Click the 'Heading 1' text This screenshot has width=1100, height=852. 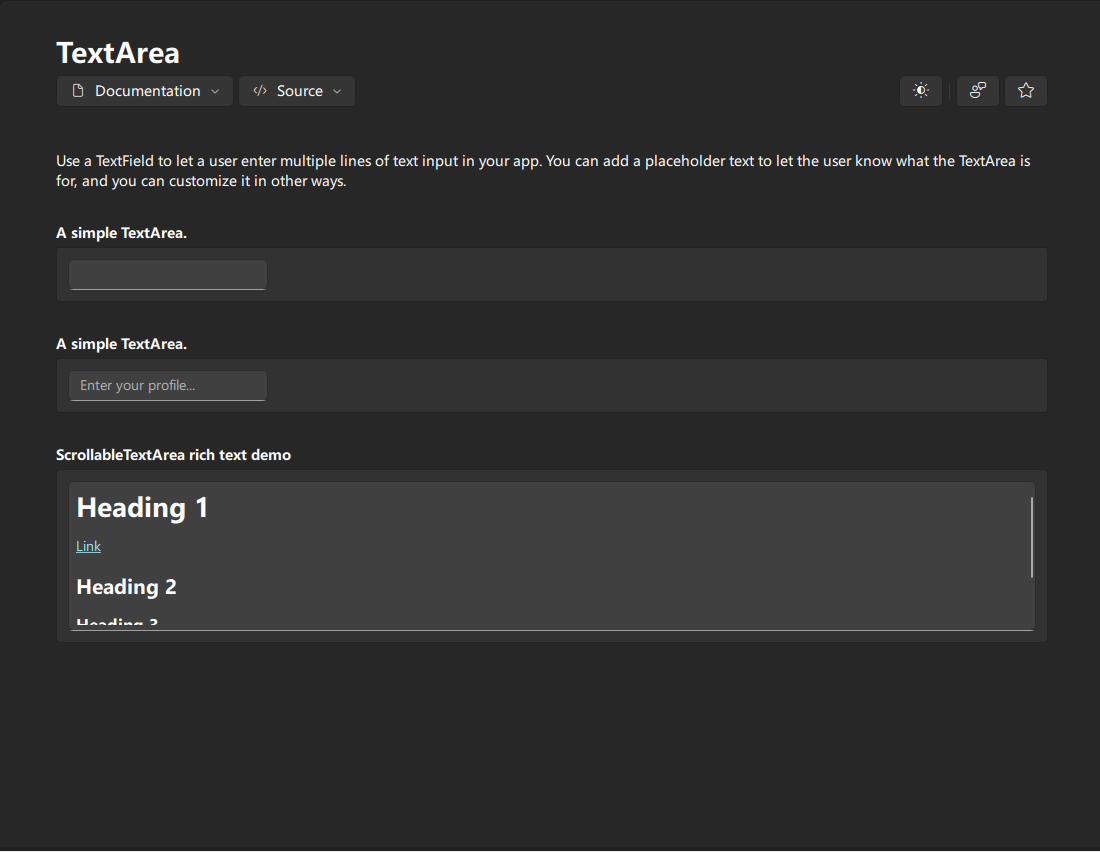pos(142,507)
